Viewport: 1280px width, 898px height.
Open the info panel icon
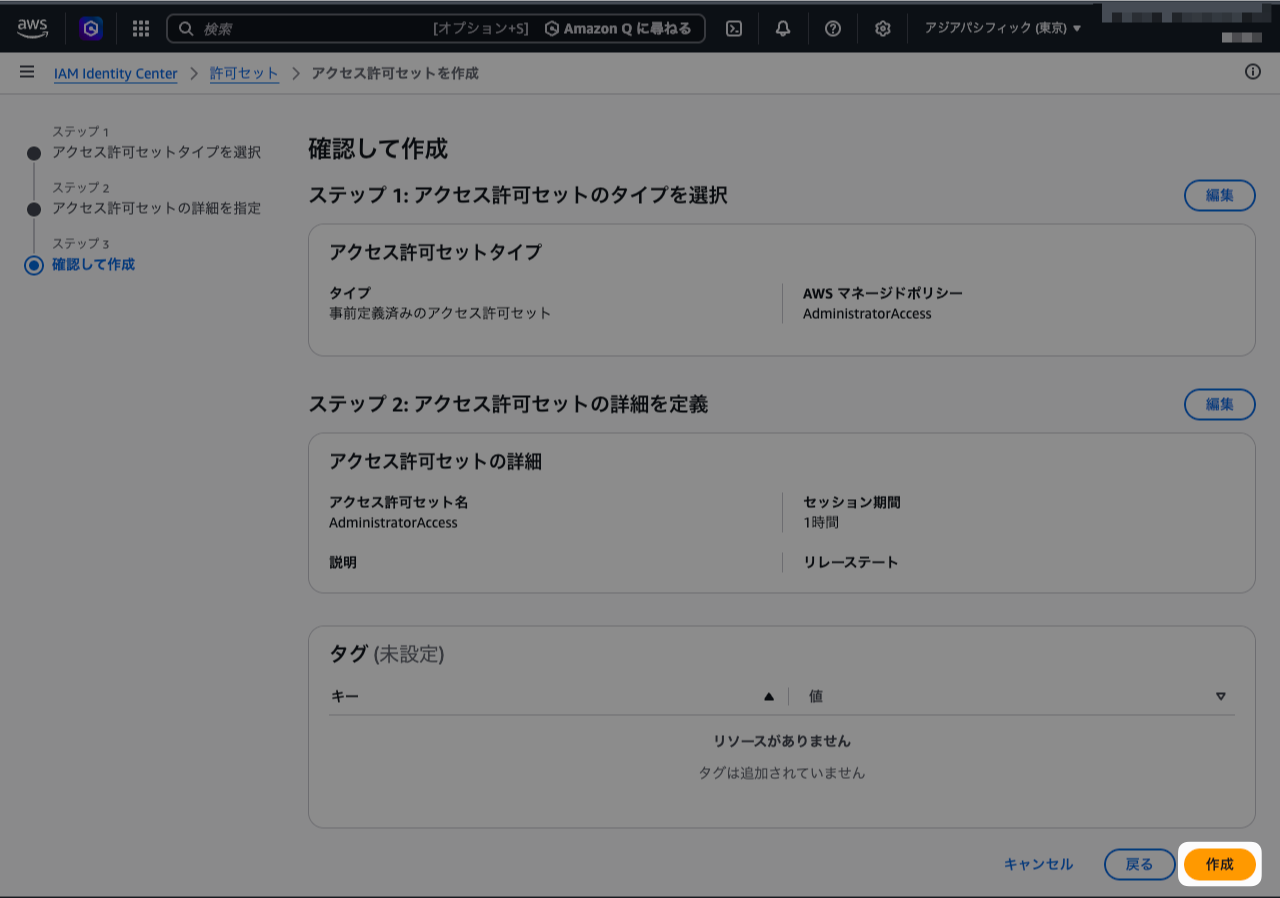(x=1253, y=72)
